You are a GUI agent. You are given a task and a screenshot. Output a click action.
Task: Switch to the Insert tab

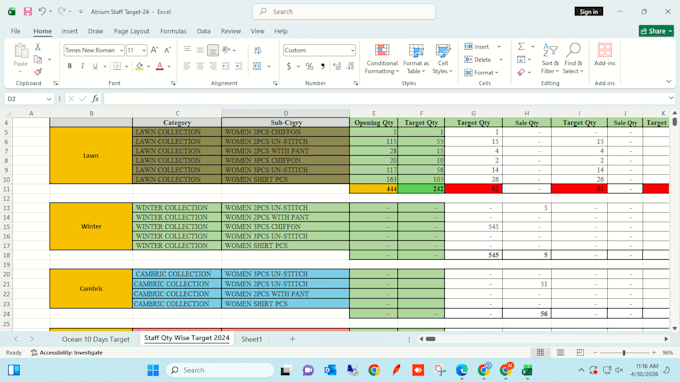pyautogui.click(x=69, y=31)
